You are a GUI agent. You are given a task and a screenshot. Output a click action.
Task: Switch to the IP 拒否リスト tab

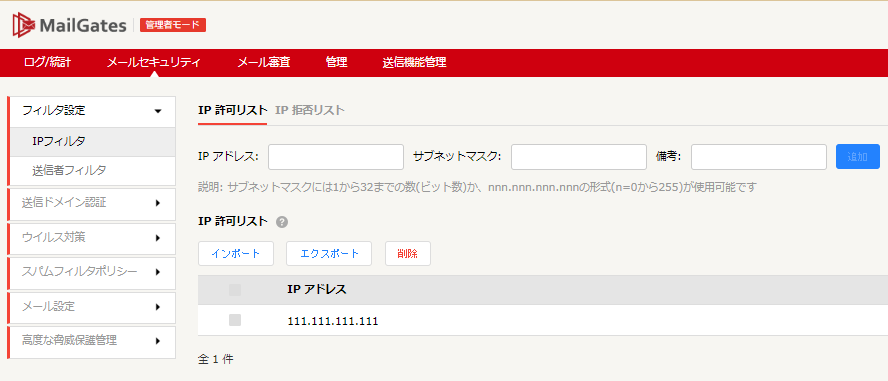click(x=310, y=110)
